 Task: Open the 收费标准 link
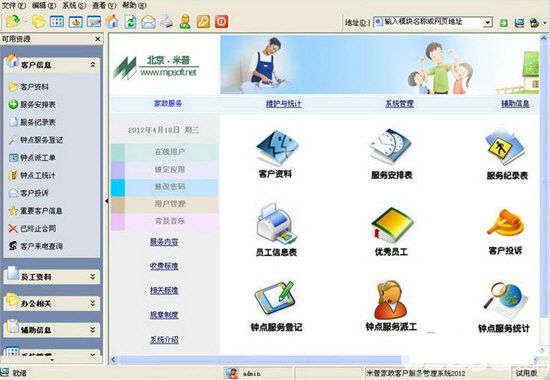point(164,266)
